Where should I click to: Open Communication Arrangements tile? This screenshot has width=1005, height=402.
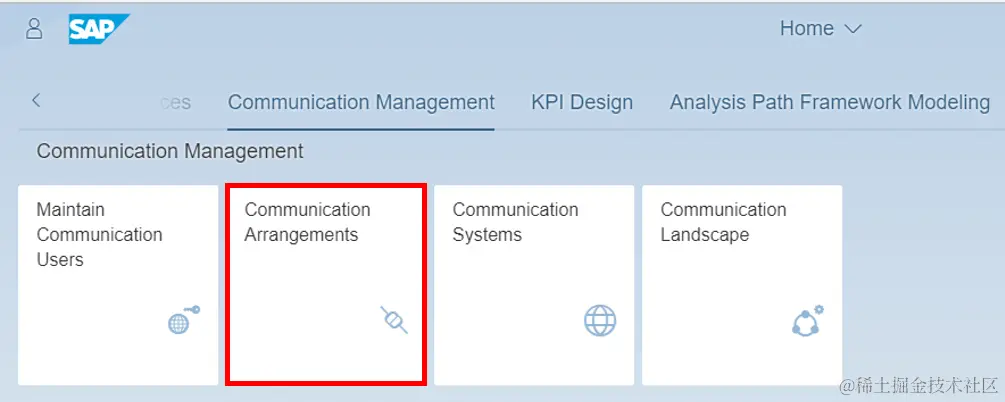(326, 285)
